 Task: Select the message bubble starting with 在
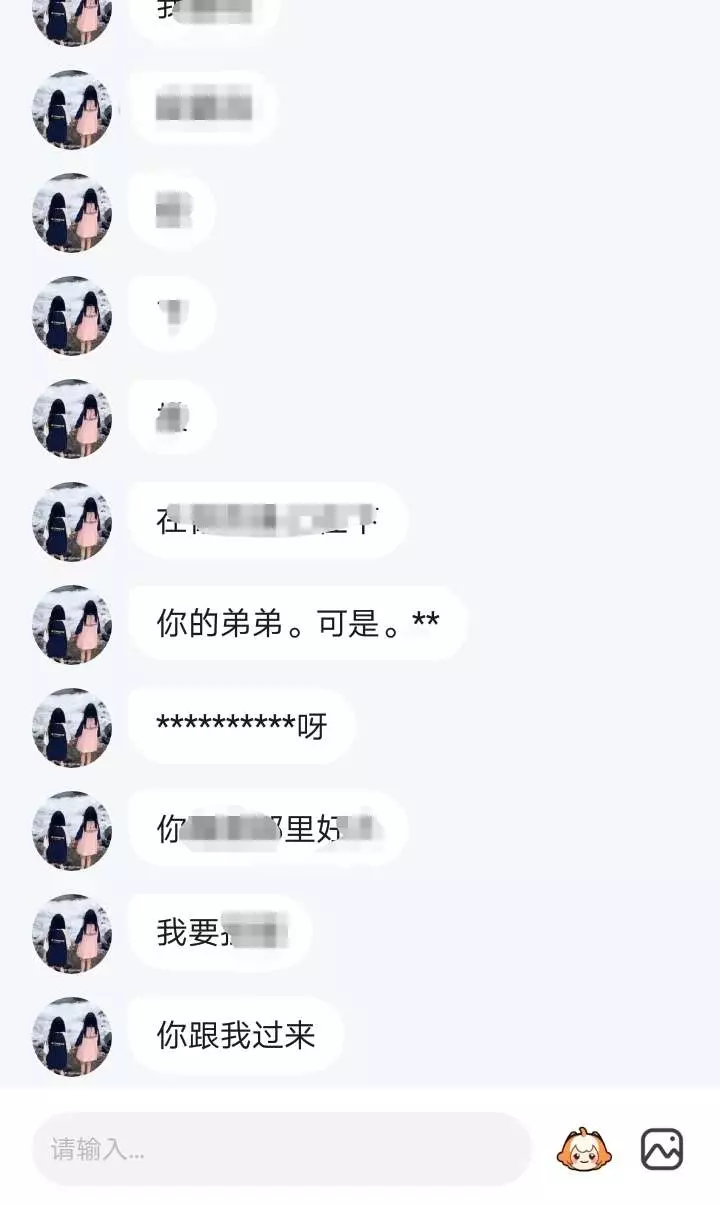(268, 520)
